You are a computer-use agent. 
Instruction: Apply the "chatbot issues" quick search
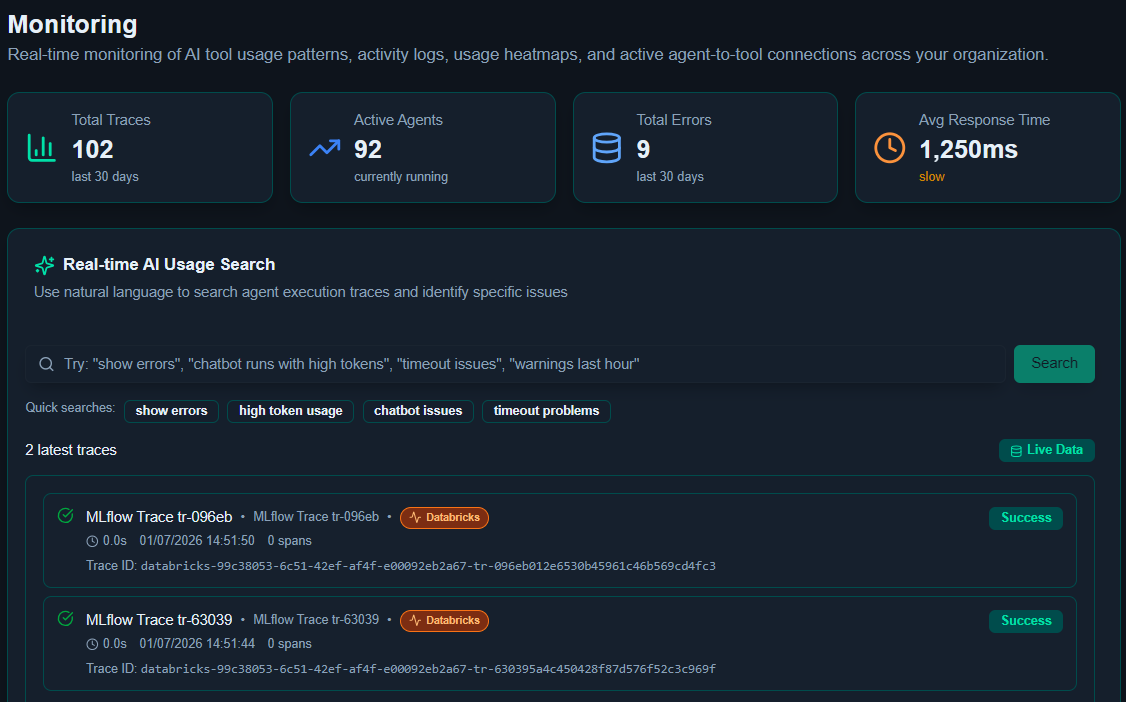pos(418,411)
